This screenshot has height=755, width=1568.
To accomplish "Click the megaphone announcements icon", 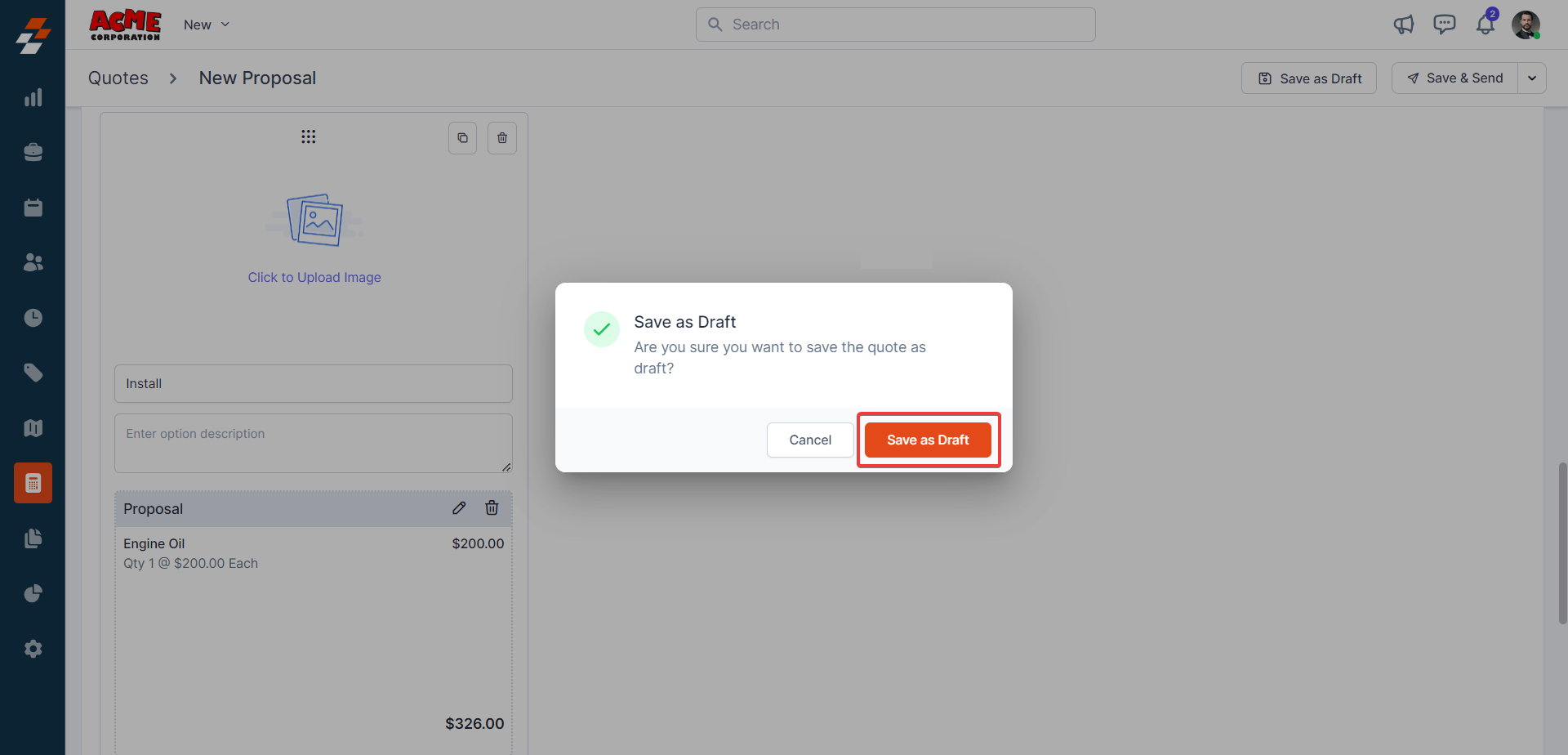I will (x=1403, y=25).
